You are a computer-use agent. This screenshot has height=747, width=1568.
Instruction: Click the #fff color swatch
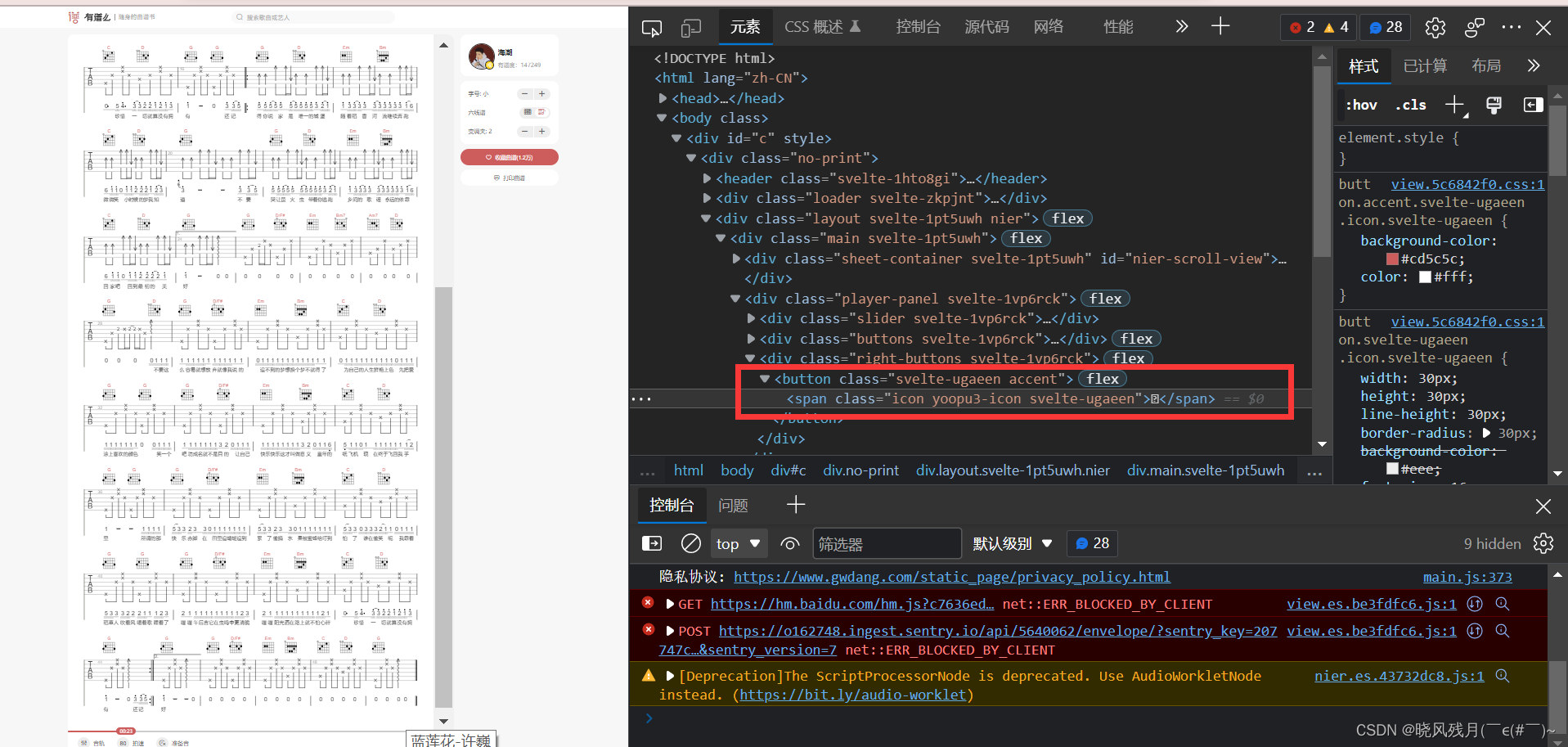pyautogui.click(x=1425, y=277)
